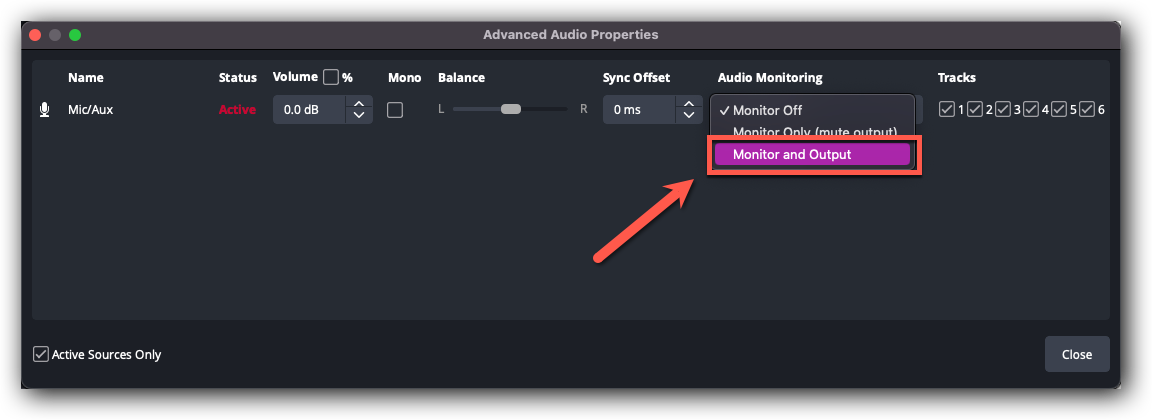The width and height of the screenshot is (1152, 420).
Task: Toggle track 6 checkbox
Action: pos(1087,109)
